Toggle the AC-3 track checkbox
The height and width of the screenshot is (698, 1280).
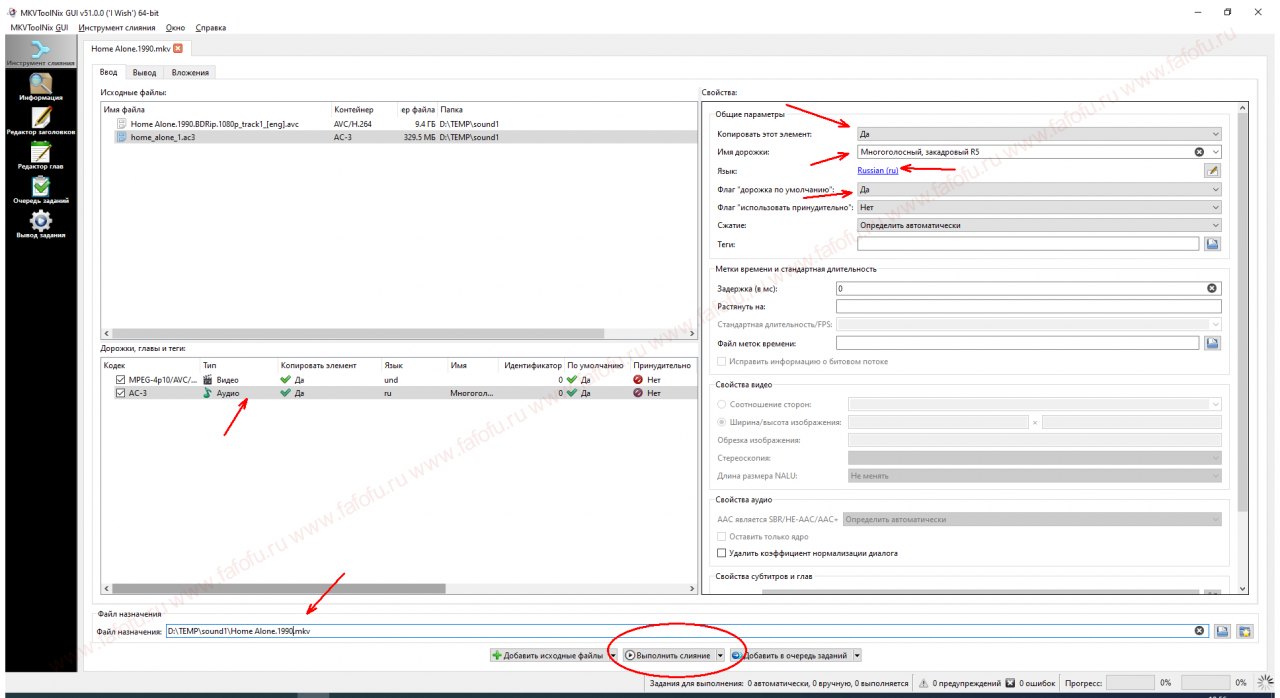[x=121, y=393]
